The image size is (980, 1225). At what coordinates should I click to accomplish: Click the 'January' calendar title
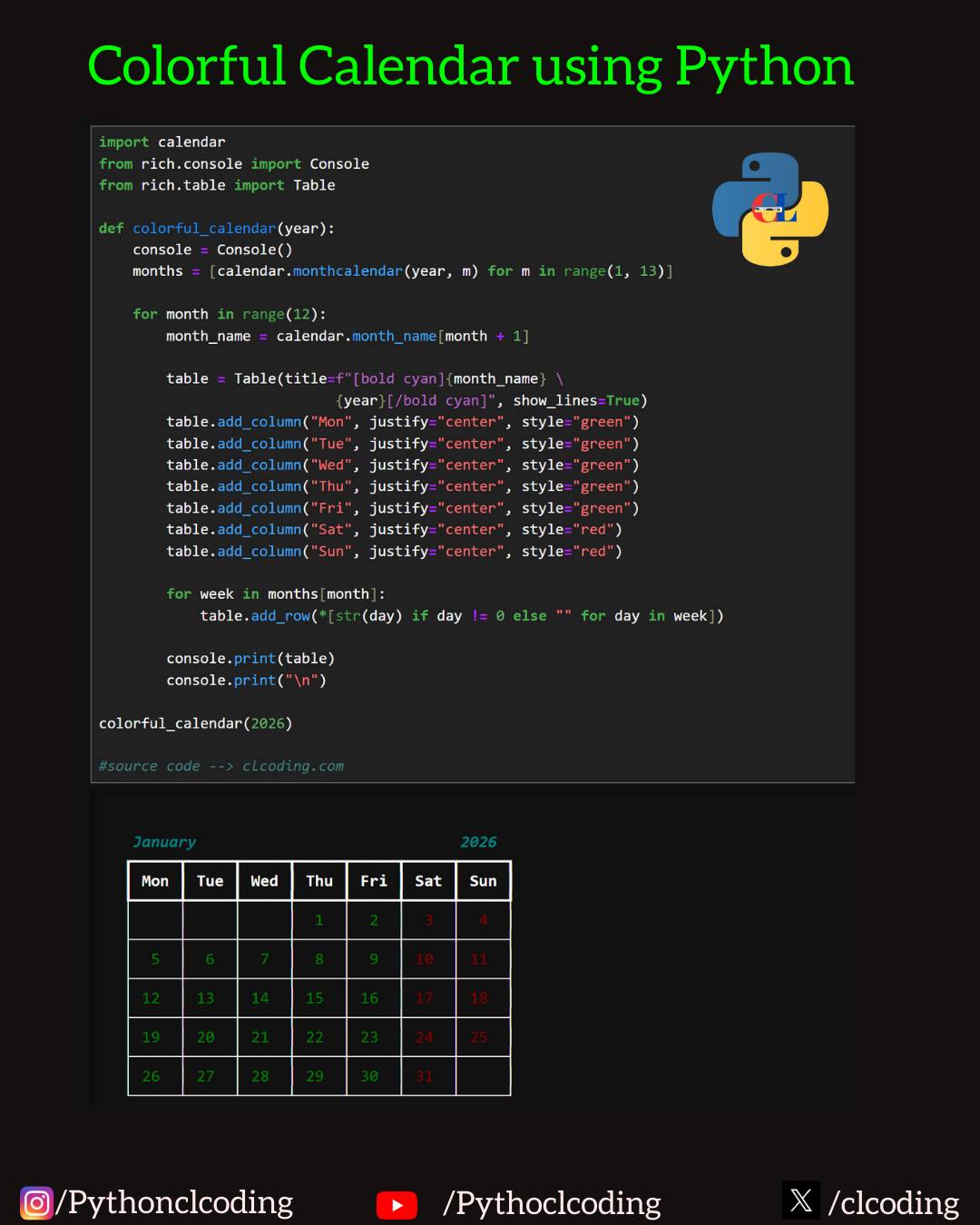[164, 842]
